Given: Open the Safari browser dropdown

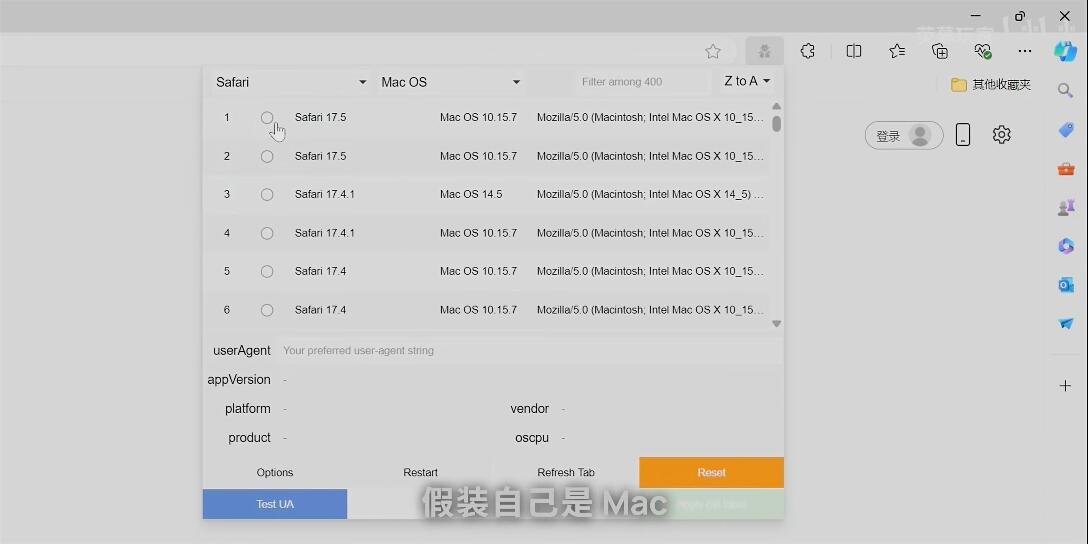Looking at the screenshot, I should [x=291, y=82].
